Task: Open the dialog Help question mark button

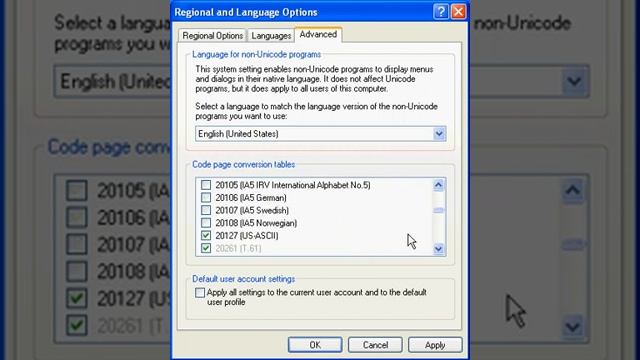Action: tap(441, 12)
